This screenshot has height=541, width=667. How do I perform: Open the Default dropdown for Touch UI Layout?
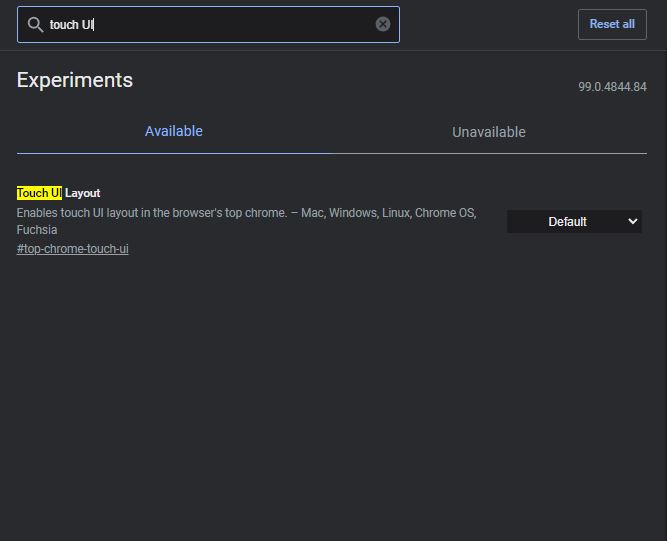(574, 222)
